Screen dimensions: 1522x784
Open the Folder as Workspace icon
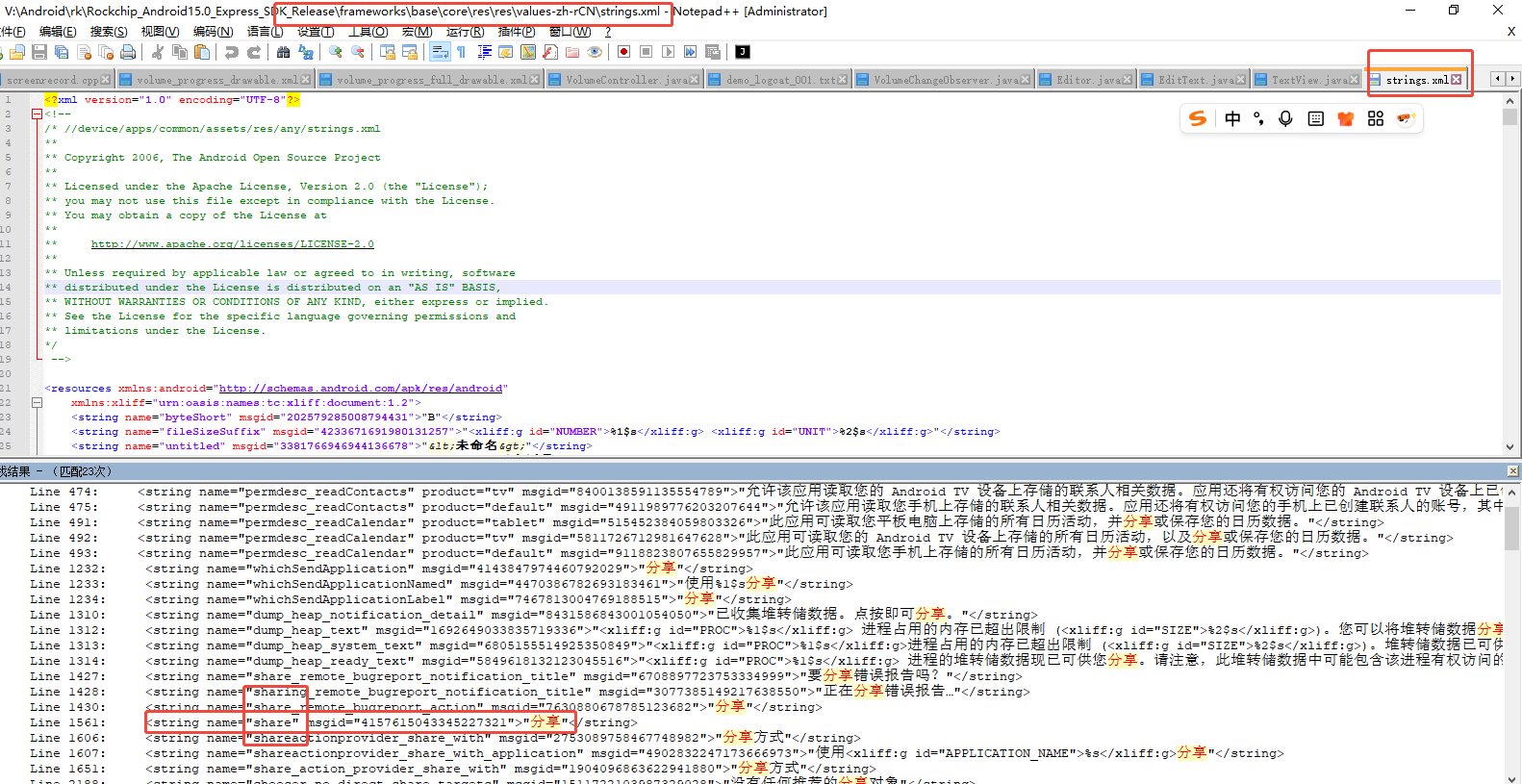tap(571, 52)
